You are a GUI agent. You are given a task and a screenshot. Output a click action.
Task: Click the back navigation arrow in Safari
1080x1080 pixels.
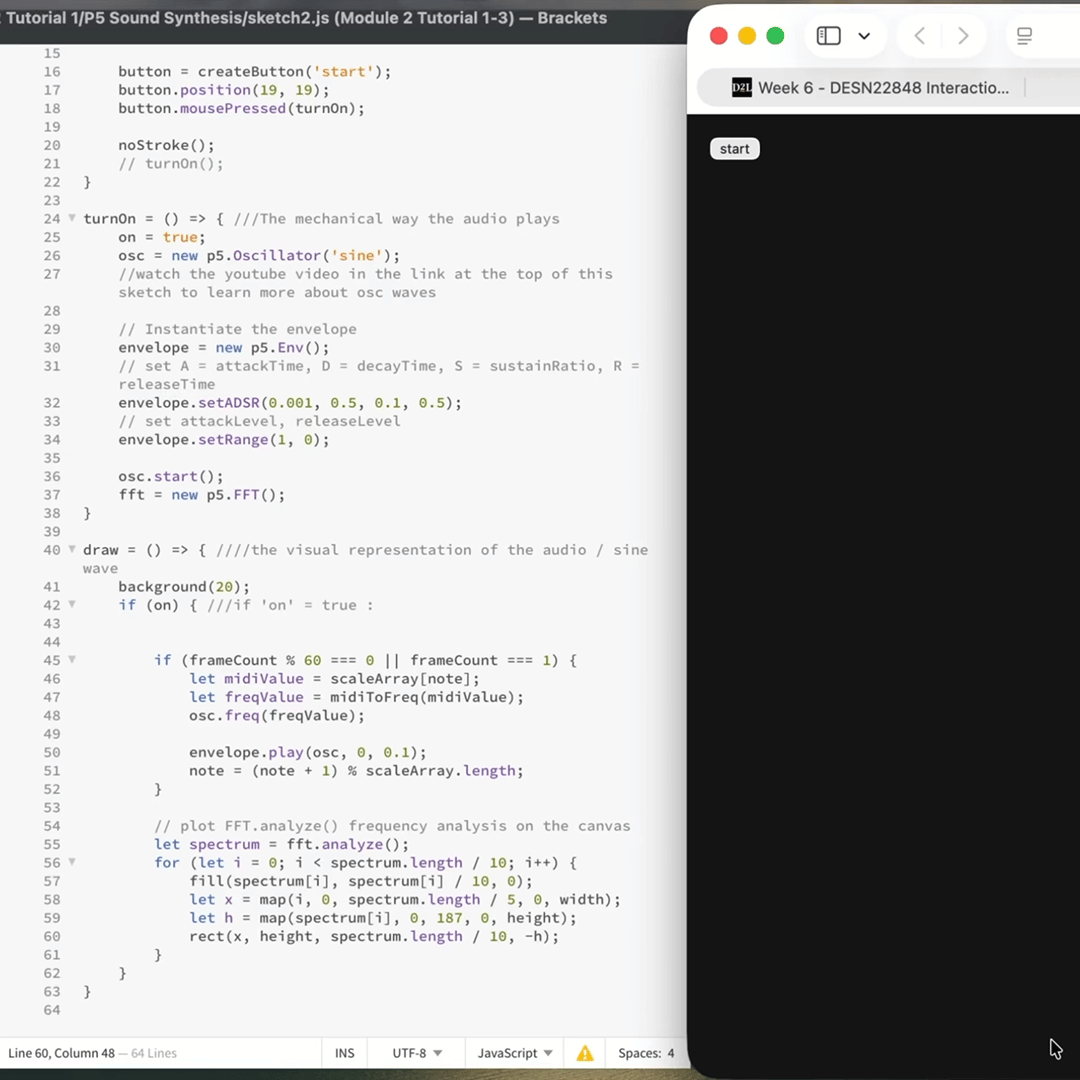coord(919,36)
